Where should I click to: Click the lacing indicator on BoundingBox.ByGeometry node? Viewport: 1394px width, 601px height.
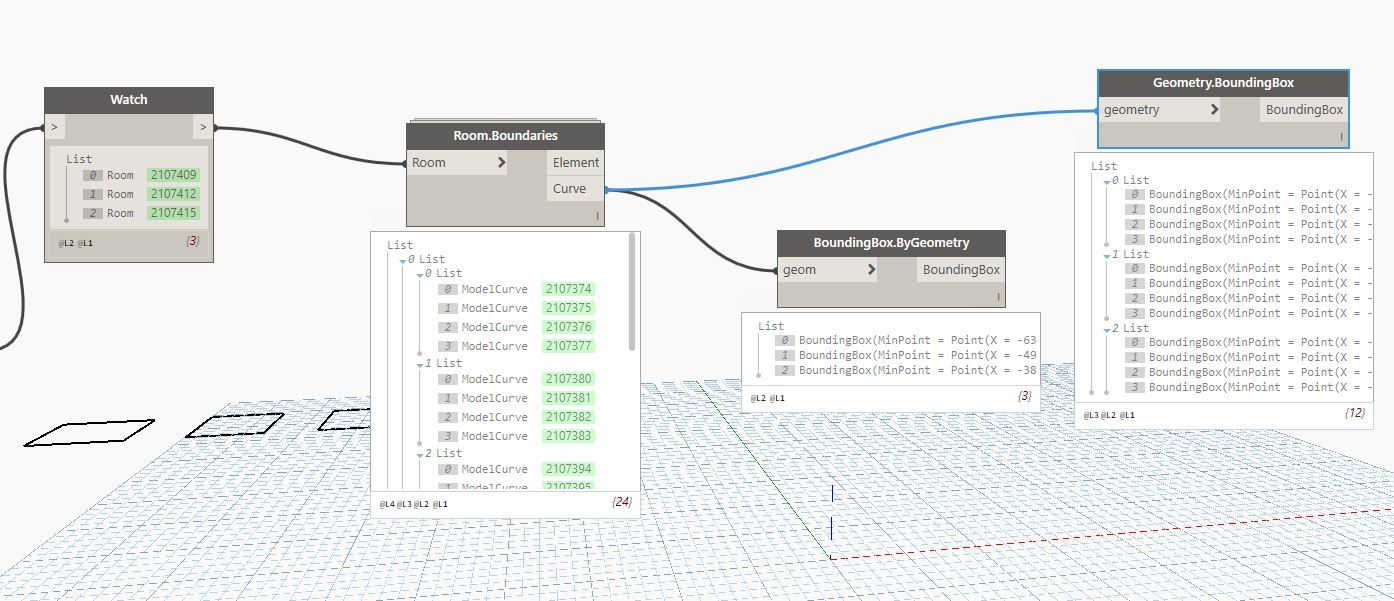(998, 296)
